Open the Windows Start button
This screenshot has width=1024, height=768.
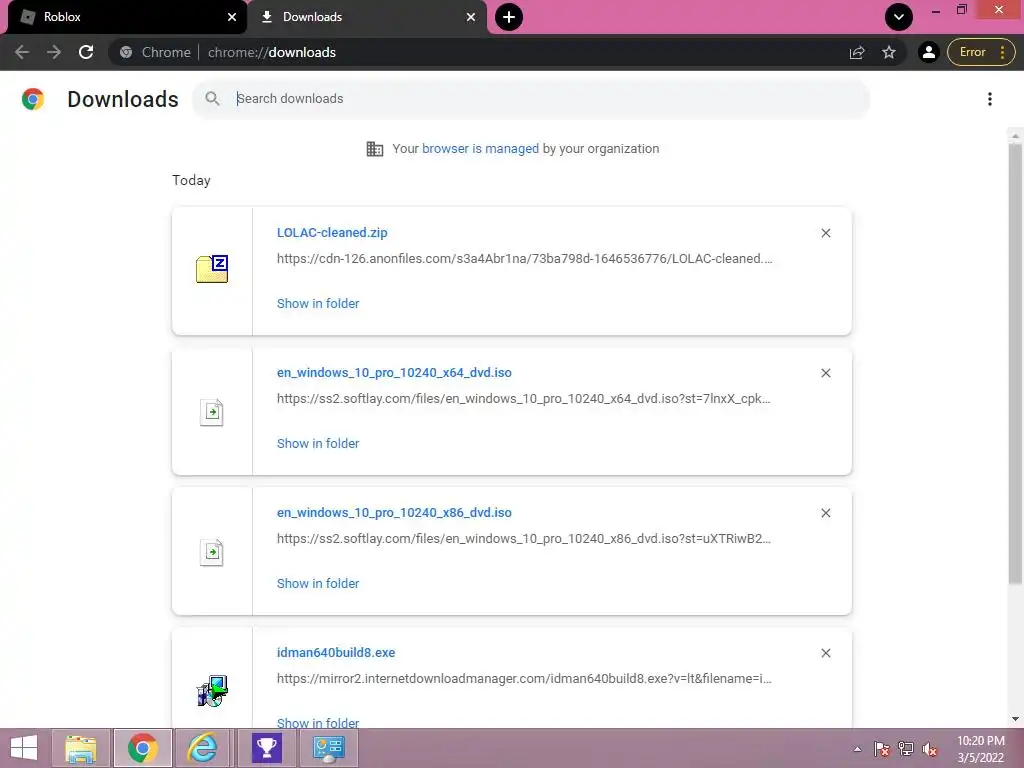24,748
